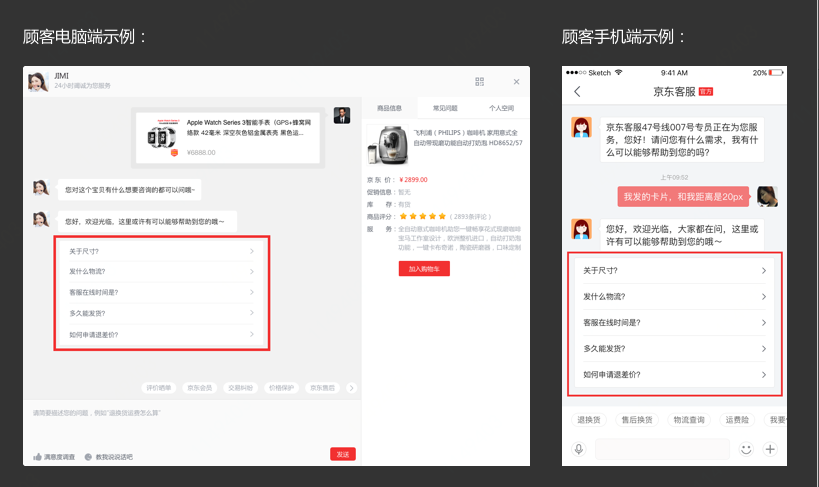The width and height of the screenshot is (819, 487).
Task: Expand 关于尺寸? in the desktop chat
Action: pos(159,251)
